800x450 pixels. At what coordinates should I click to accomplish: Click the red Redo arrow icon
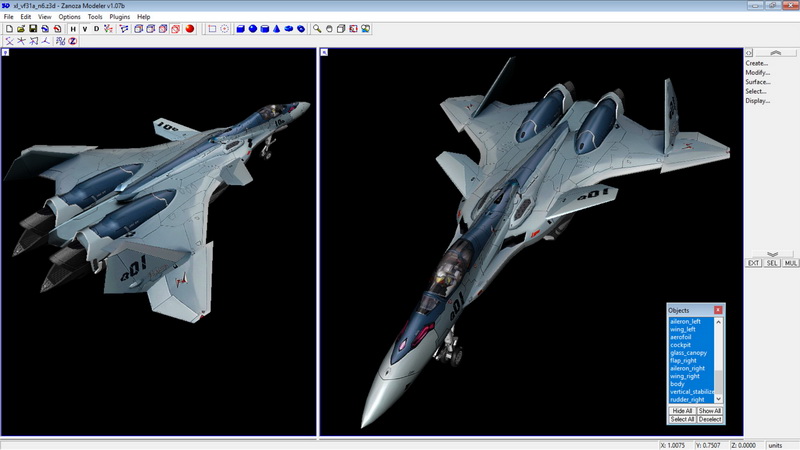57,29
